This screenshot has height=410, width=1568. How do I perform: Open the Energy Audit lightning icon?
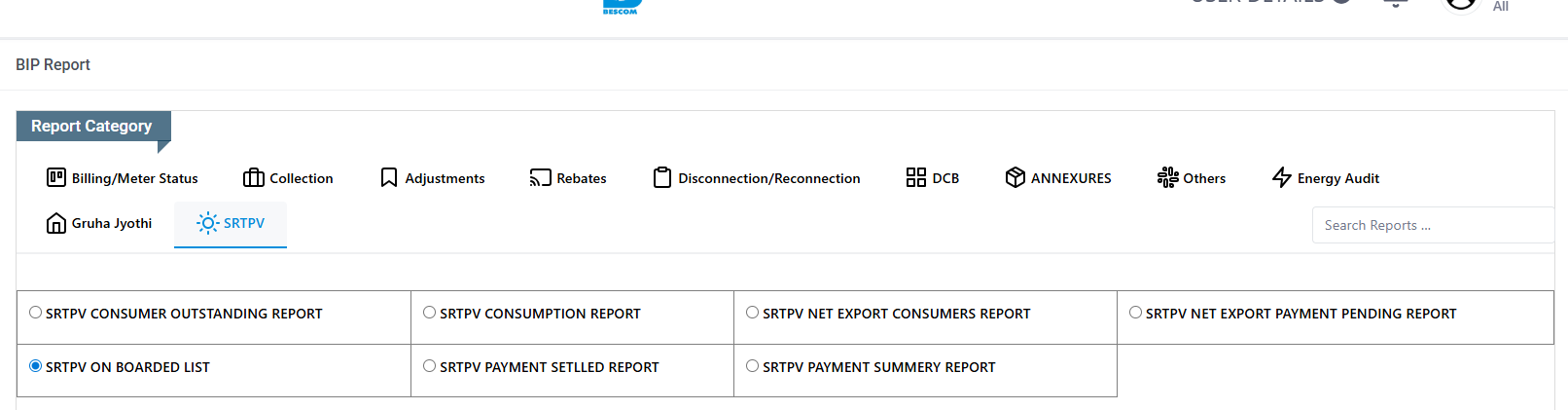click(x=1282, y=177)
